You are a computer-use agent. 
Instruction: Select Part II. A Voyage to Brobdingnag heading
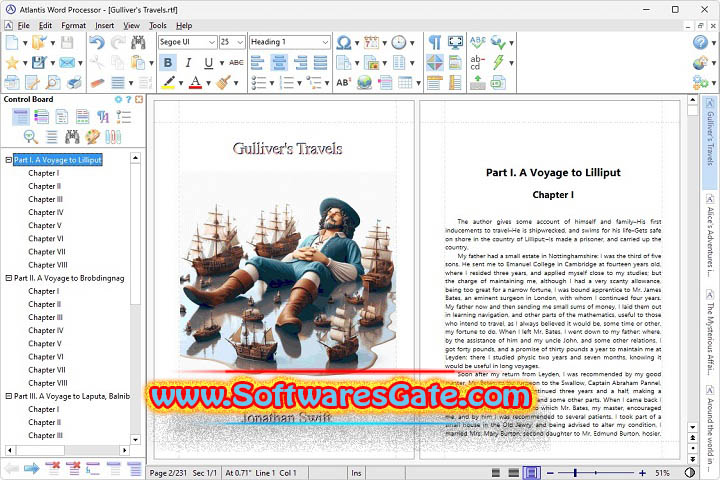[69, 278]
